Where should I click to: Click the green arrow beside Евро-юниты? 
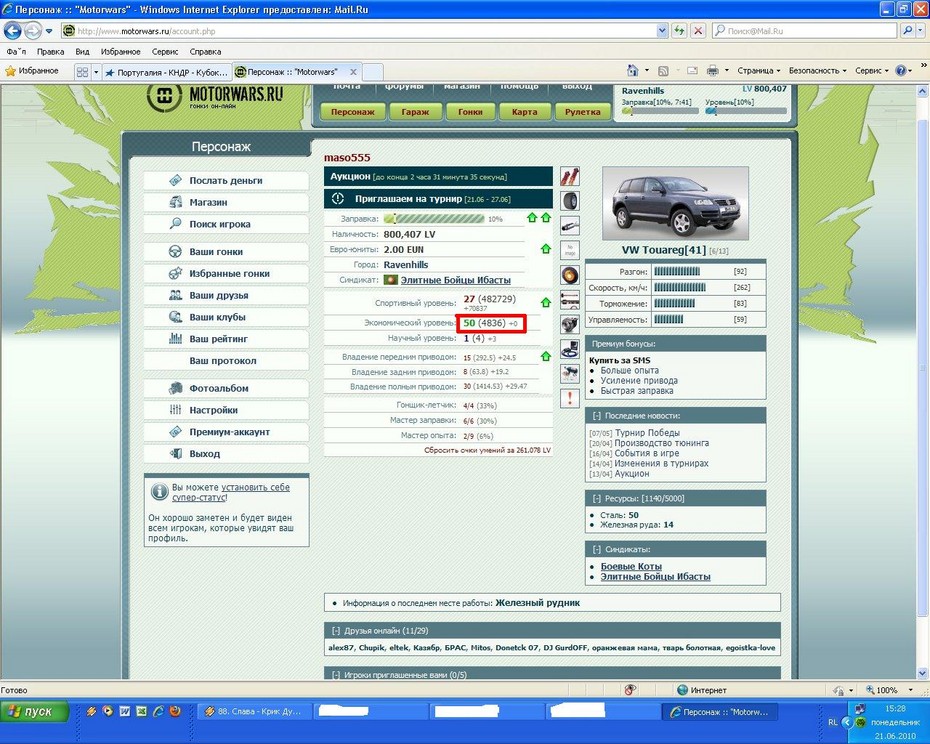pyautogui.click(x=546, y=249)
